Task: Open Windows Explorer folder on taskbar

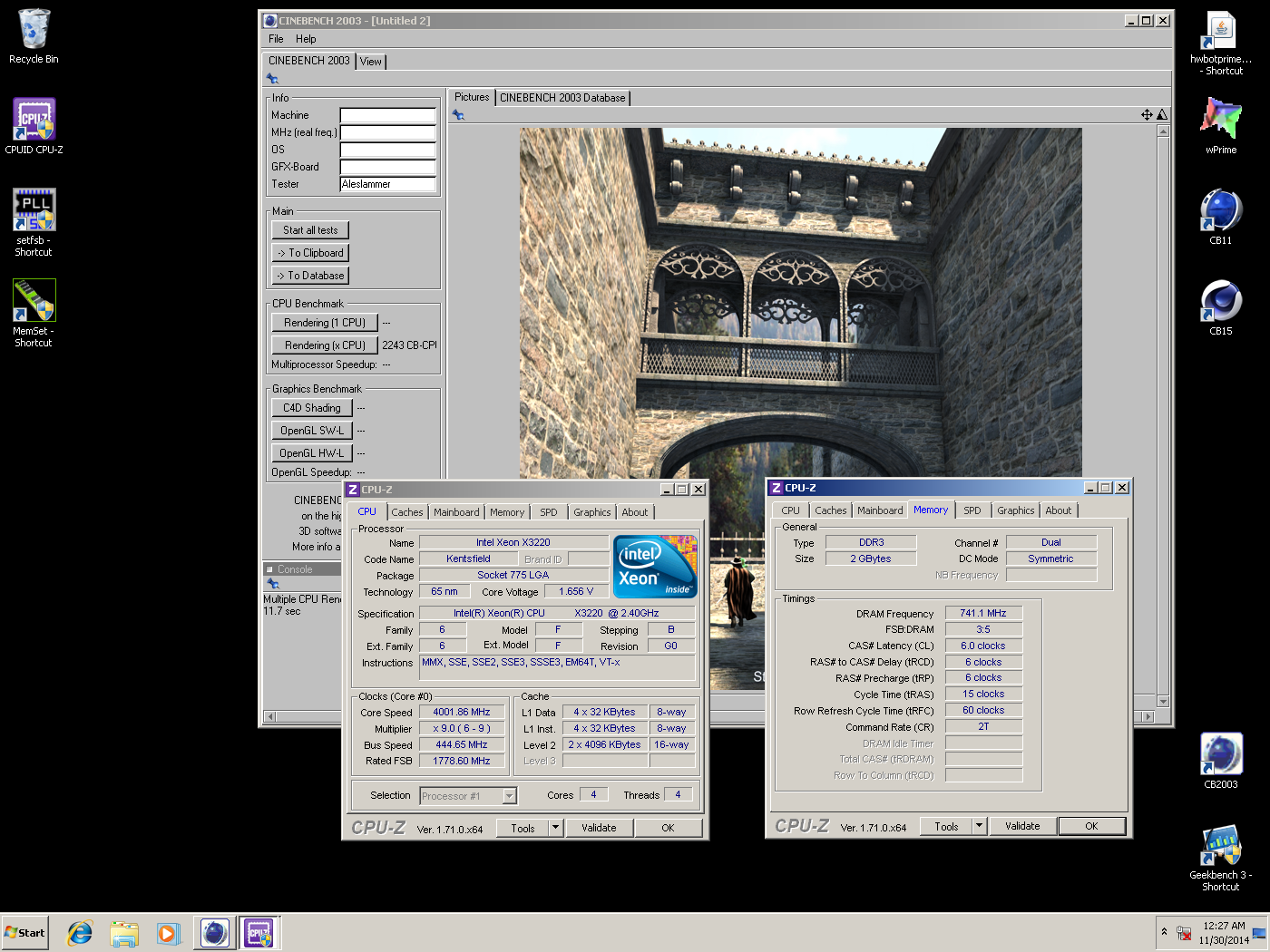Action: (124, 933)
